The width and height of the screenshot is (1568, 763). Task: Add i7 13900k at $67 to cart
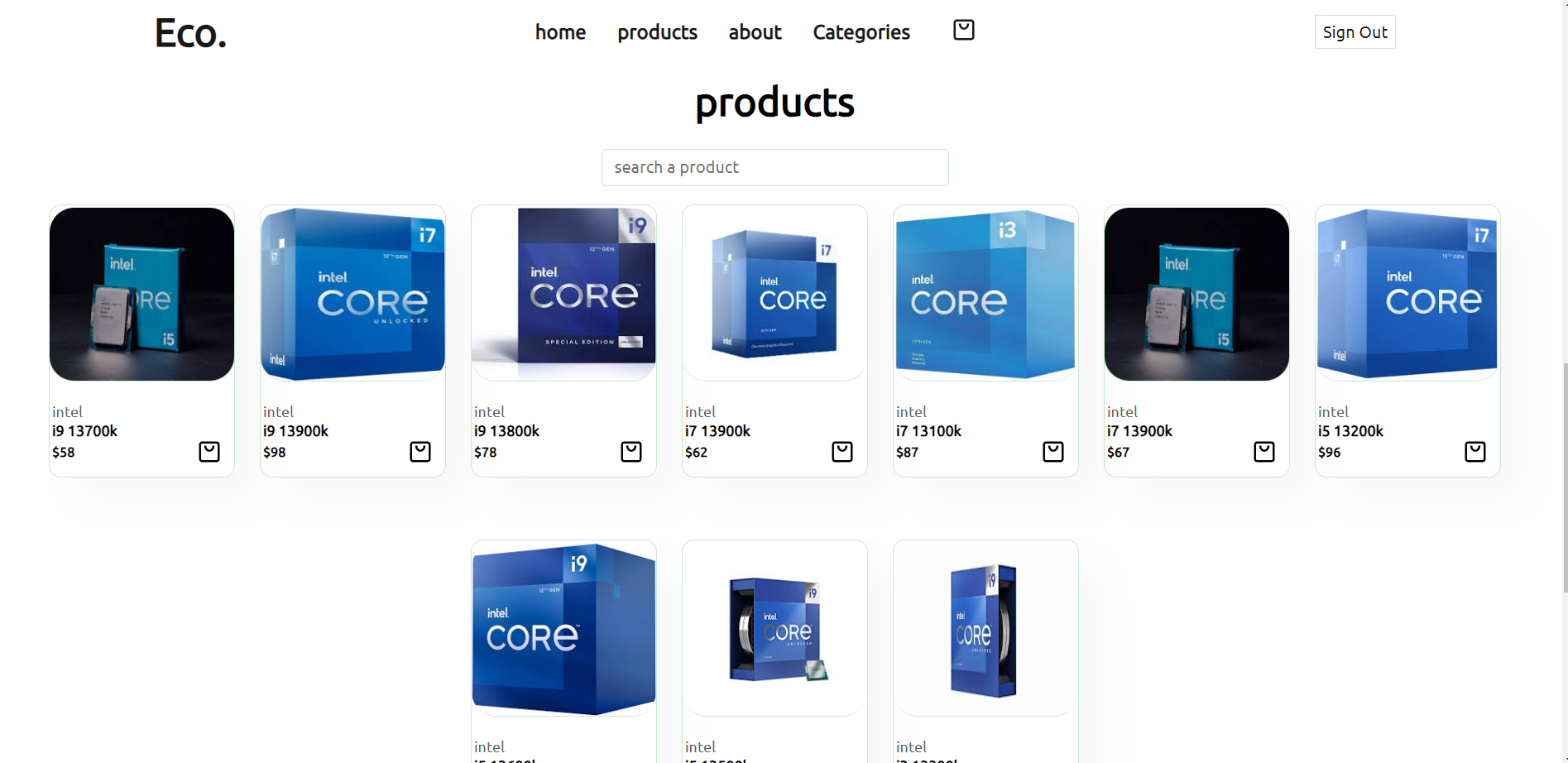[x=1264, y=452]
